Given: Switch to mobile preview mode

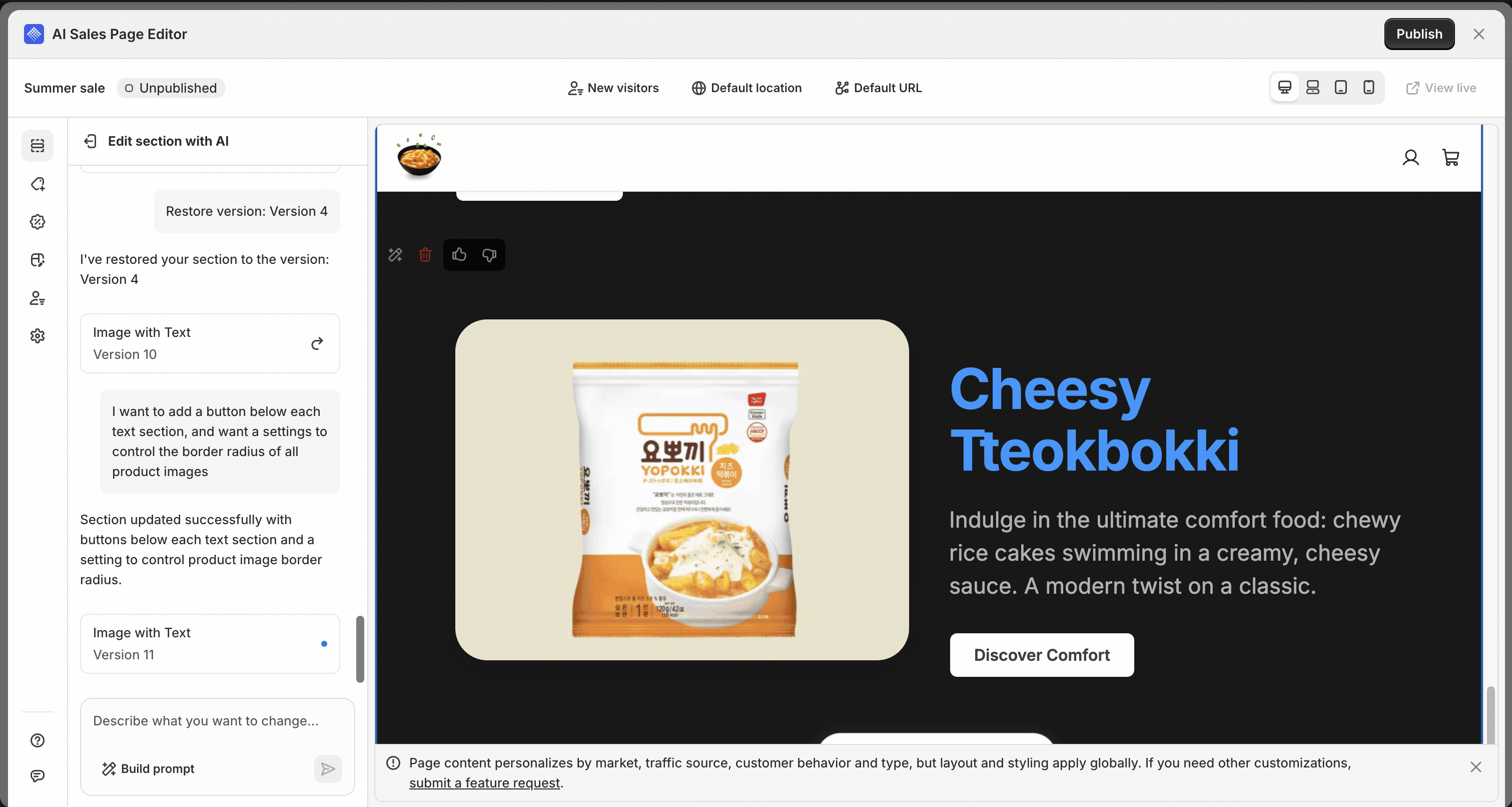Looking at the screenshot, I should click(x=1369, y=88).
